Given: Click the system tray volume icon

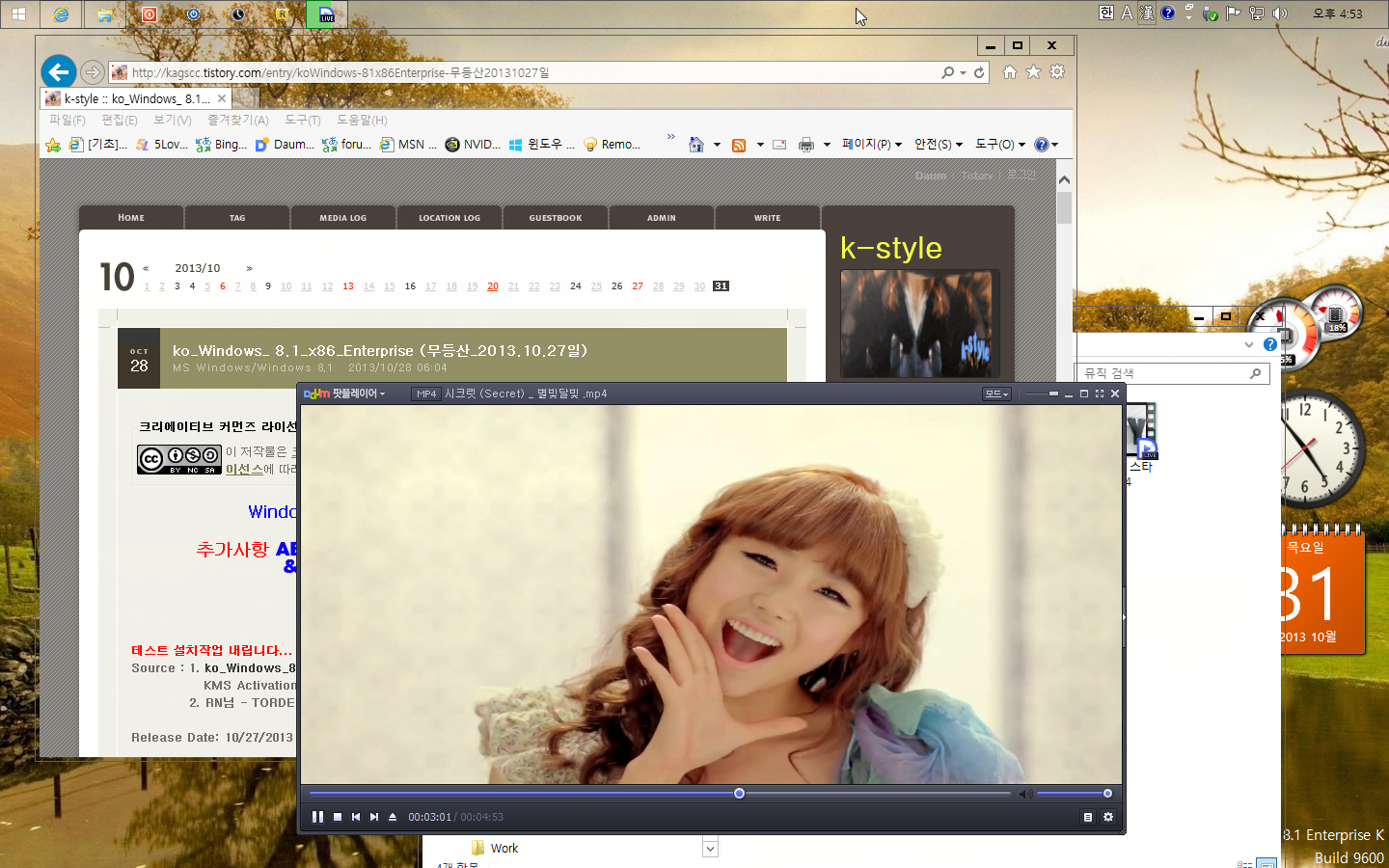Looking at the screenshot, I should click(1279, 14).
